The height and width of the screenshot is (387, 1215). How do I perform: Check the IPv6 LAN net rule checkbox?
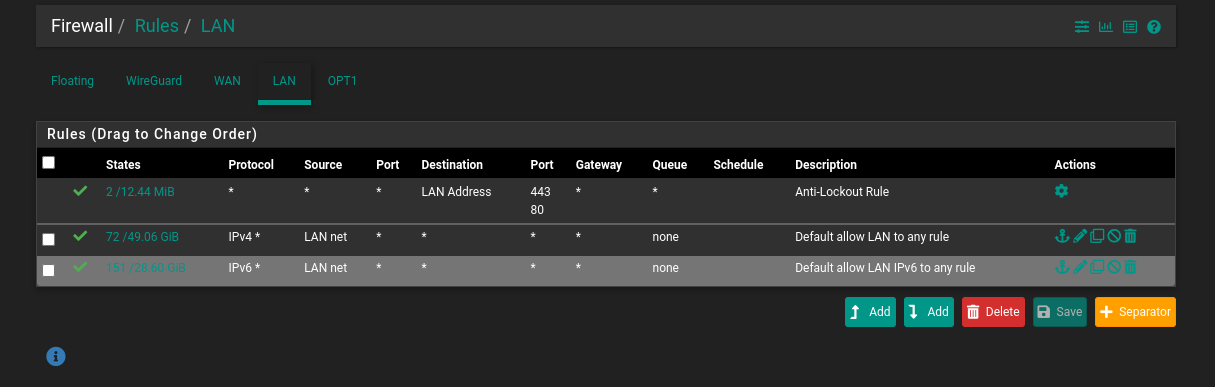click(48, 270)
